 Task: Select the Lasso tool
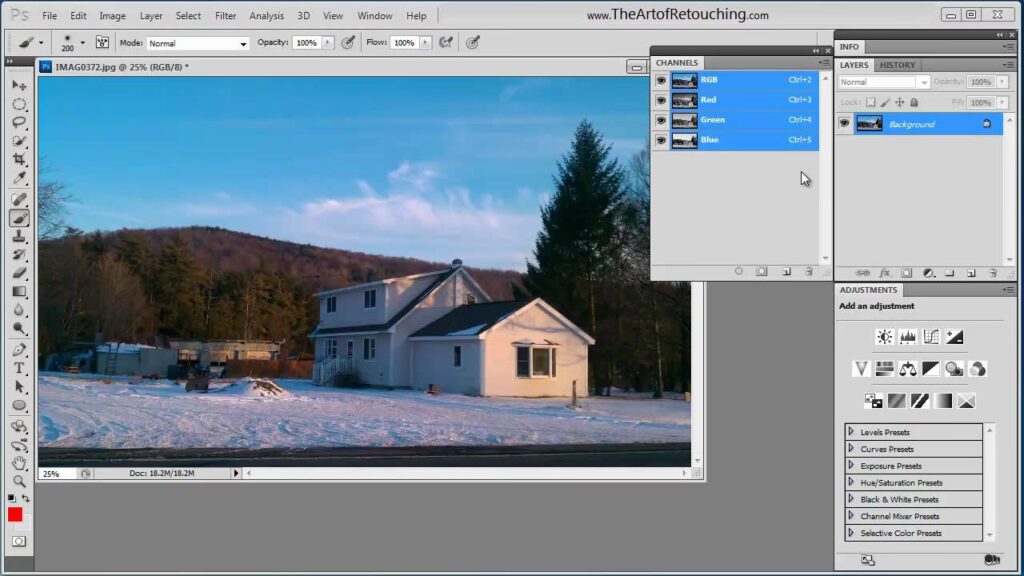[19, 123]
